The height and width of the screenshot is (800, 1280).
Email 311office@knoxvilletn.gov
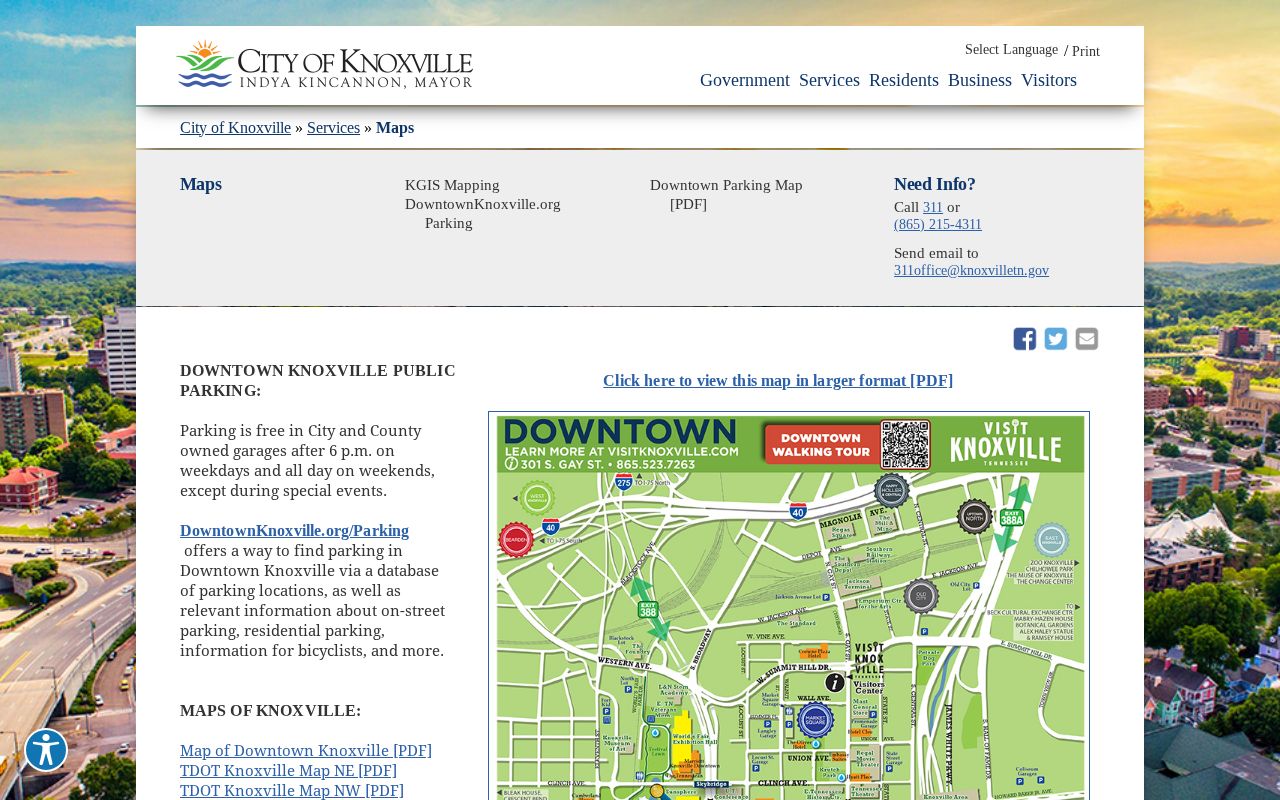(x=971, y=270)
